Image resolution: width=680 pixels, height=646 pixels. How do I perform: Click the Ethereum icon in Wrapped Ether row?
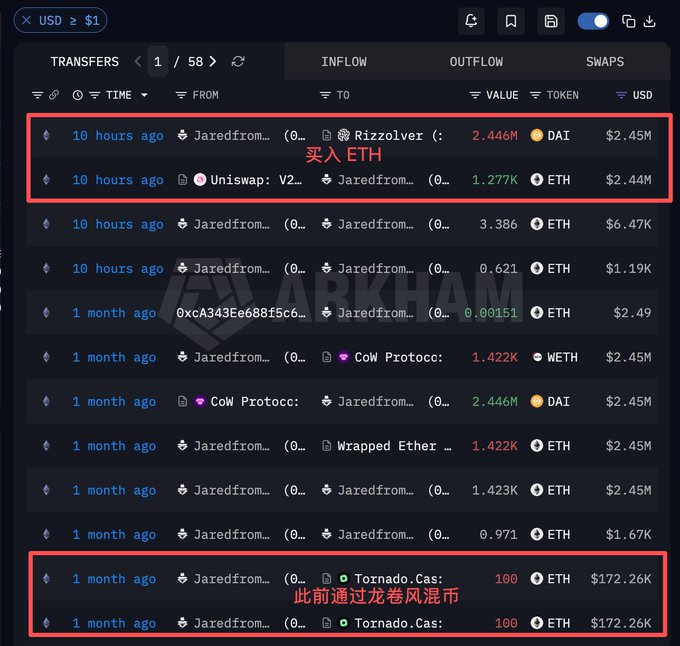pyautogui.click(x=46, y=446)
